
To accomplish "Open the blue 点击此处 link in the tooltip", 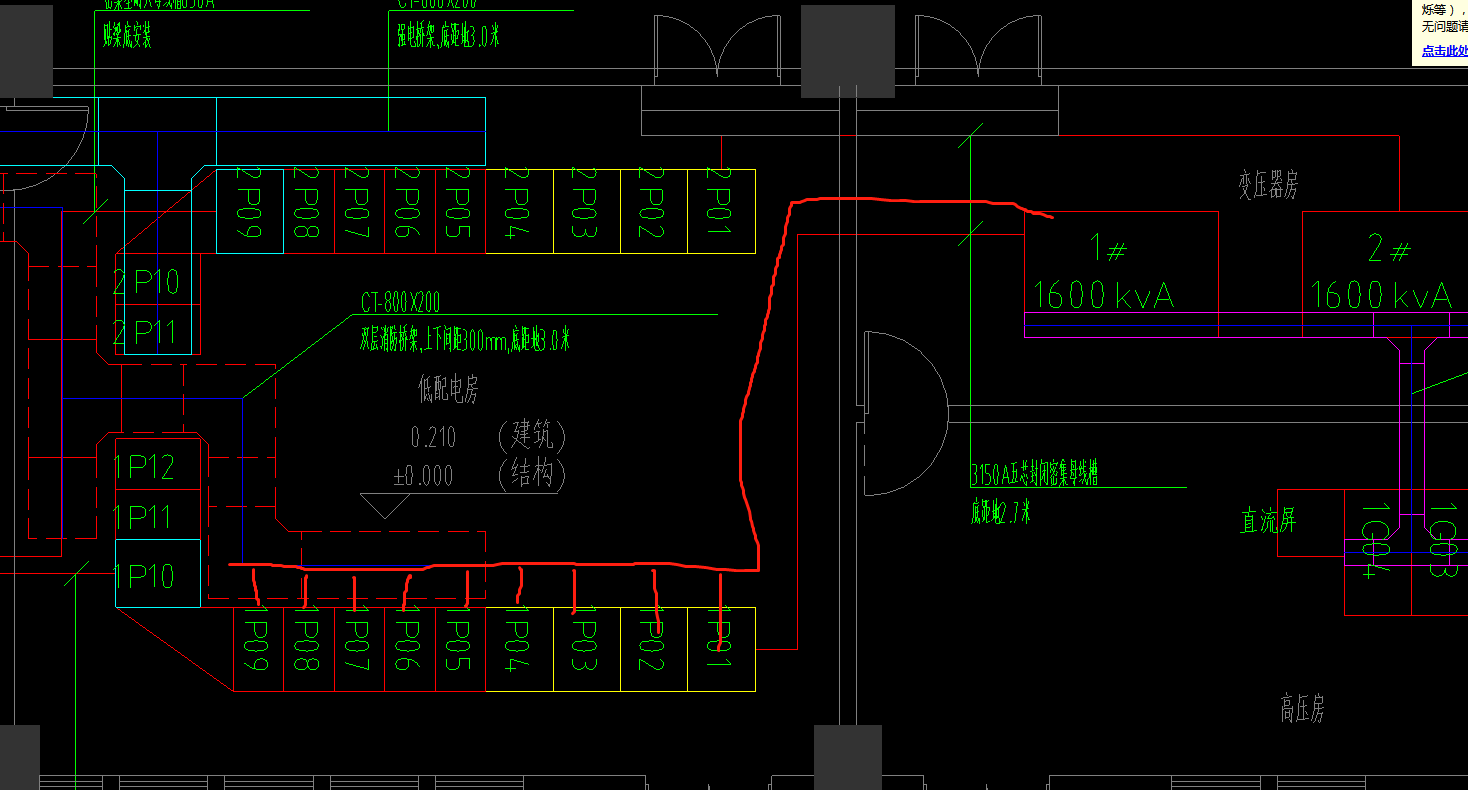I will click(1445, 51).
